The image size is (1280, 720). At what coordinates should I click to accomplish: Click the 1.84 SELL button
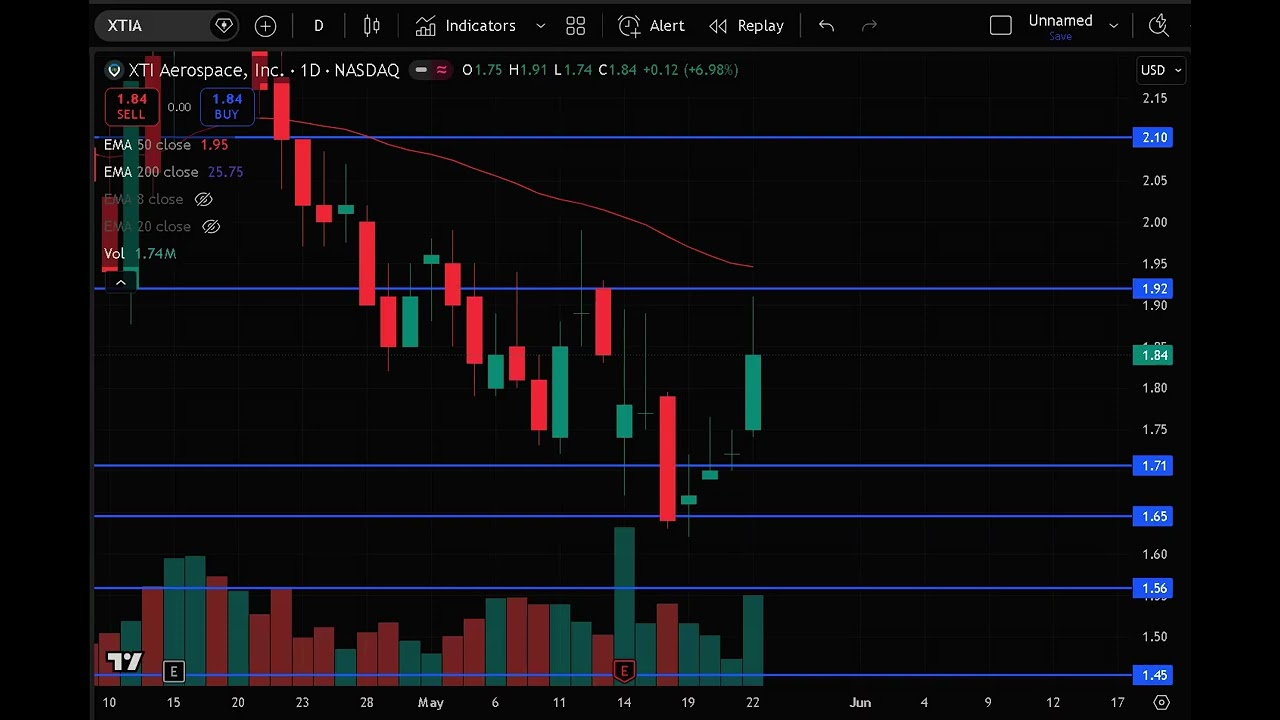(131, 106)
